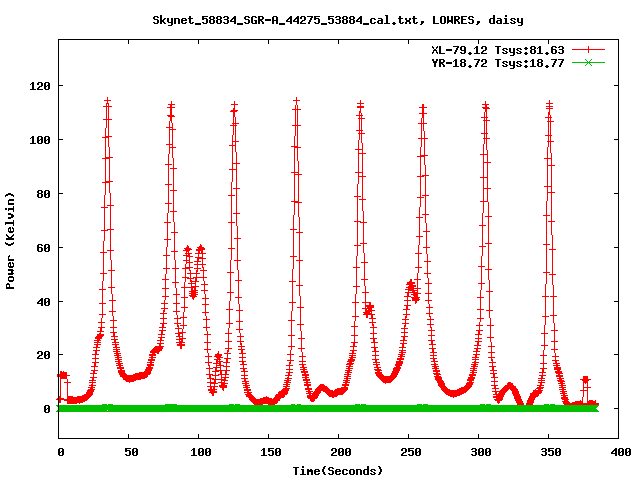Click the last red peak near 350 seconds
The image size is (640, 480).
pyautogui.click(x=549, y=104)
